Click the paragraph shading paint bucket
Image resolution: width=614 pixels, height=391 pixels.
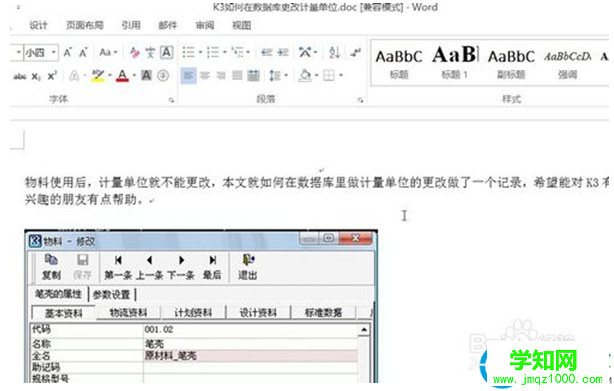click(305, 75)
